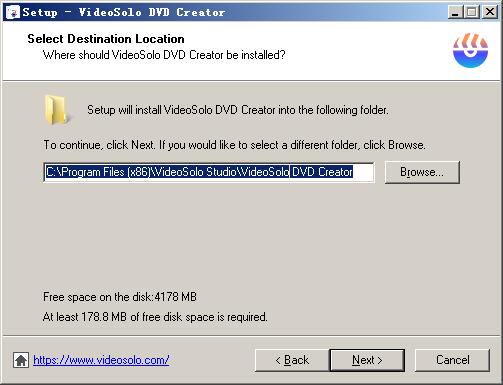Image resolution: width=503 pixels, height=385 pixels.
Task: Open the Browse folder dialog
Action: pos(422,172)
